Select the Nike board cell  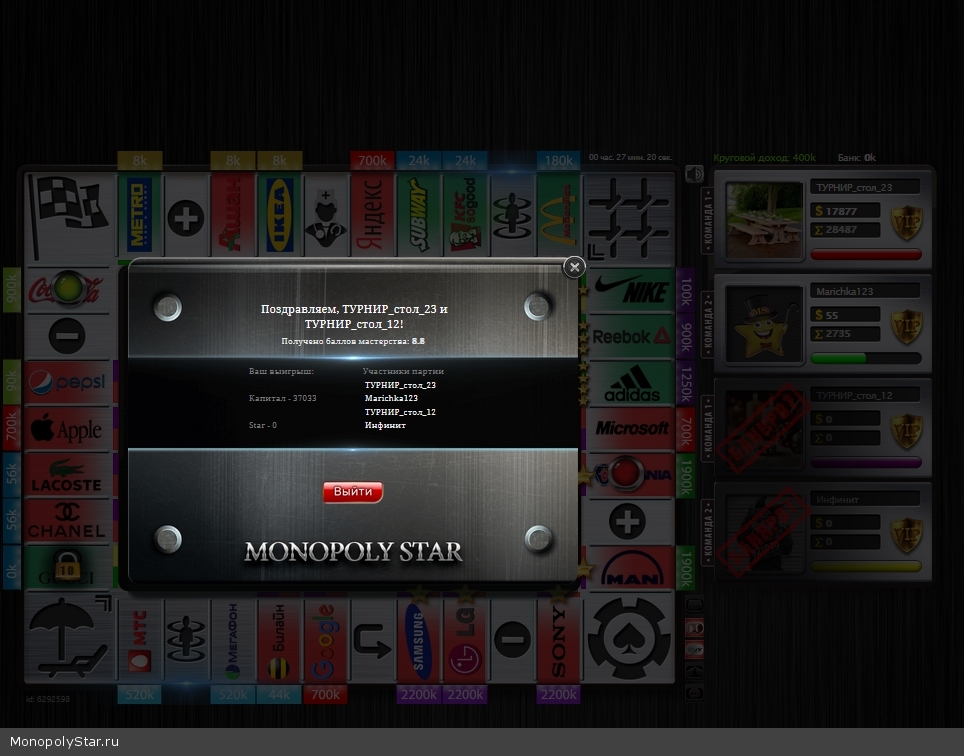(x=631, y=289)
